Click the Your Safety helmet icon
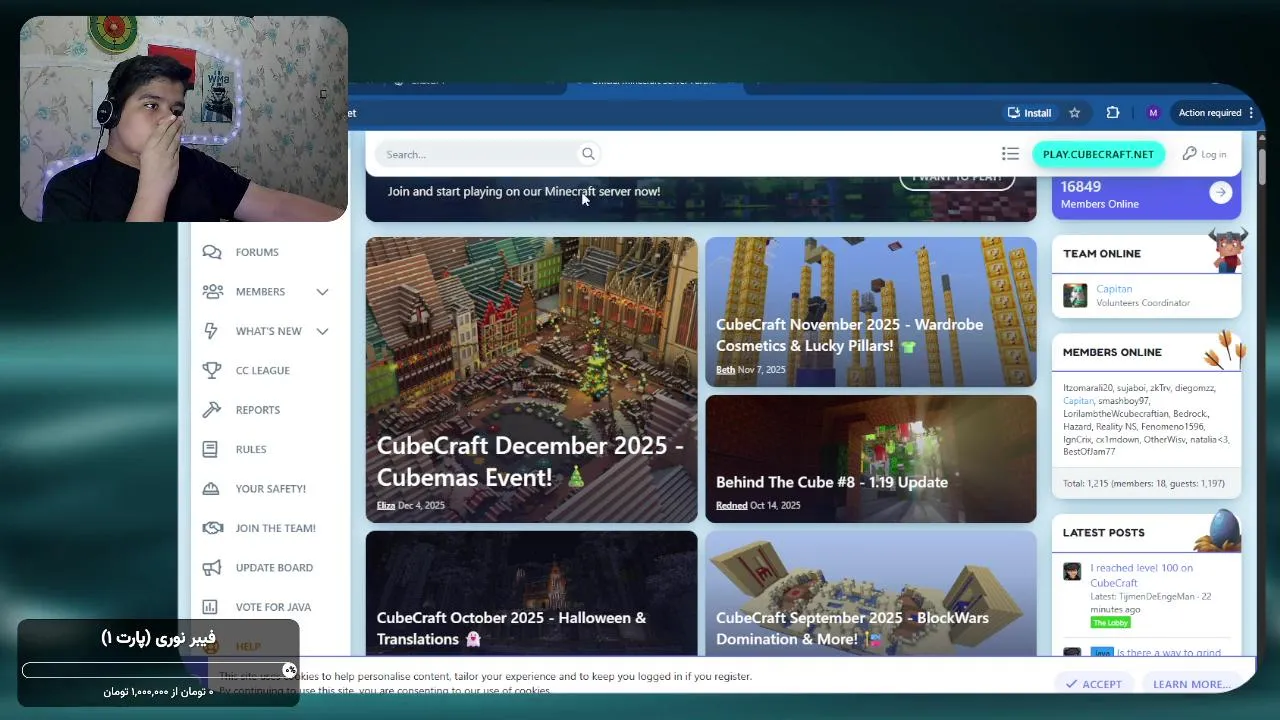This screenshot has width=1280, height=720. 211,489
